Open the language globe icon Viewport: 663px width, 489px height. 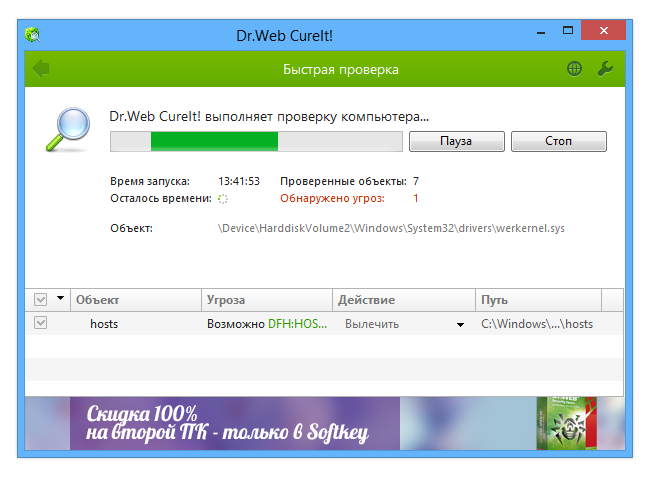click(x=574, y=69)
